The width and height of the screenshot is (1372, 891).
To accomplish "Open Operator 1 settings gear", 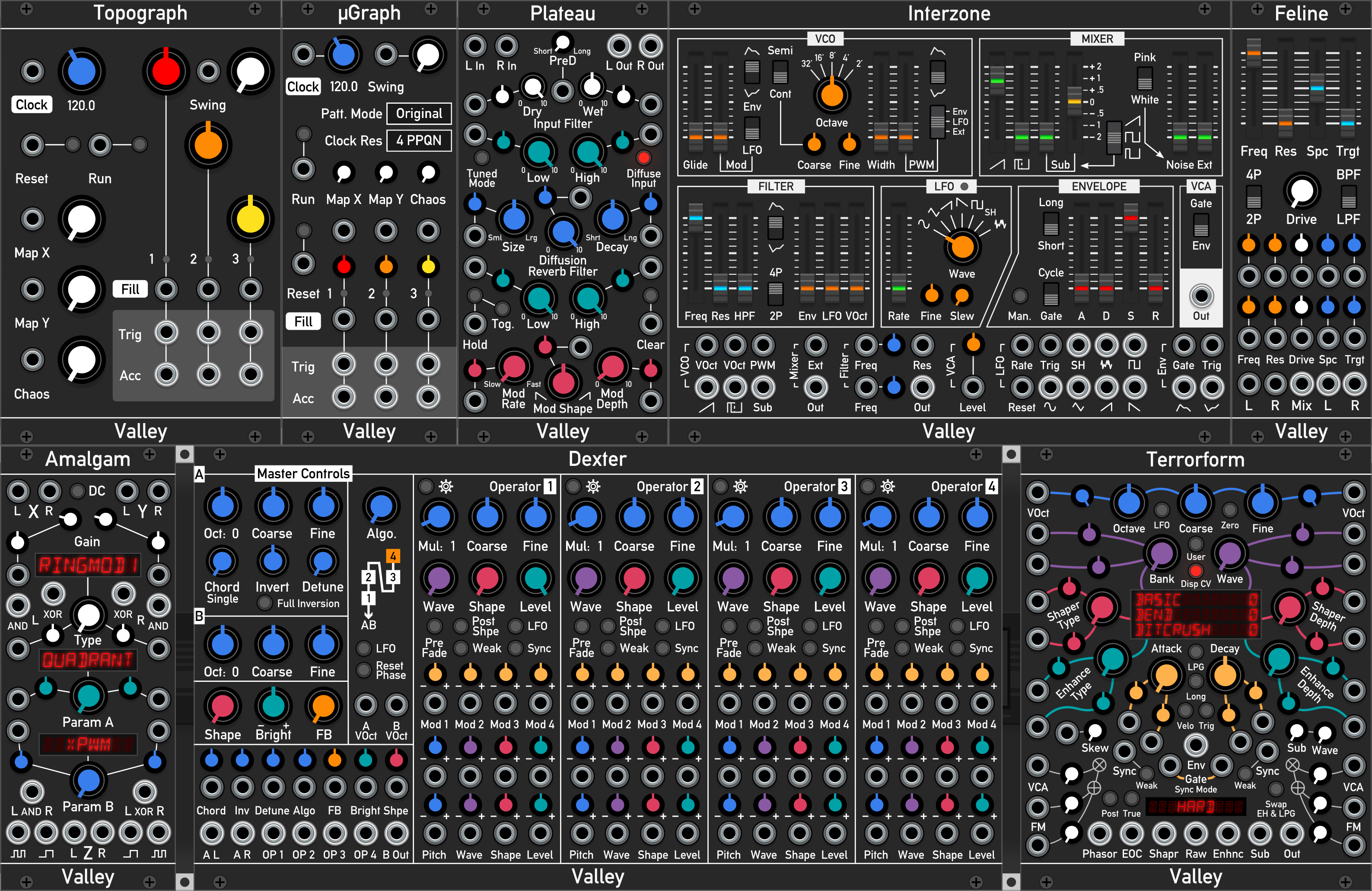I will (x=446, y=487).
